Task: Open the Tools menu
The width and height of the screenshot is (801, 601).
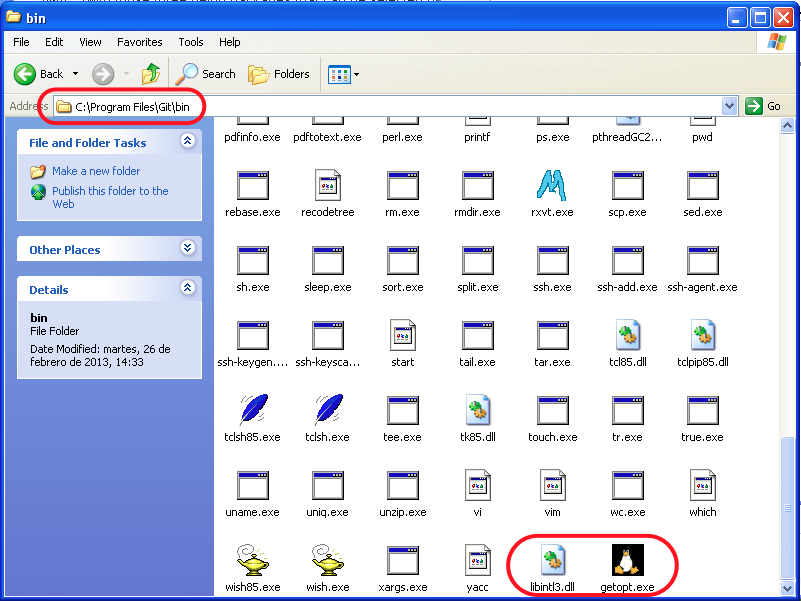Action: [x=190, y=42]
